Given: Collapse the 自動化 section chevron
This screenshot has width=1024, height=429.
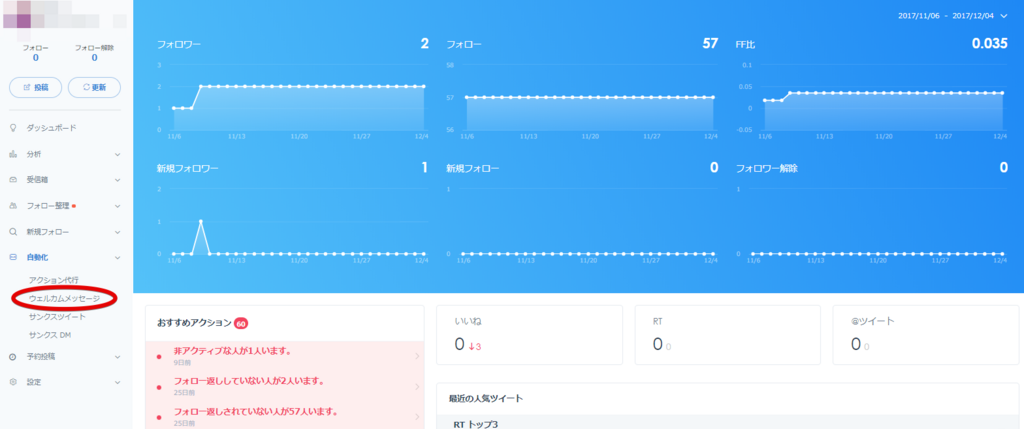Looking at the screenshot, I should point(118,259).
